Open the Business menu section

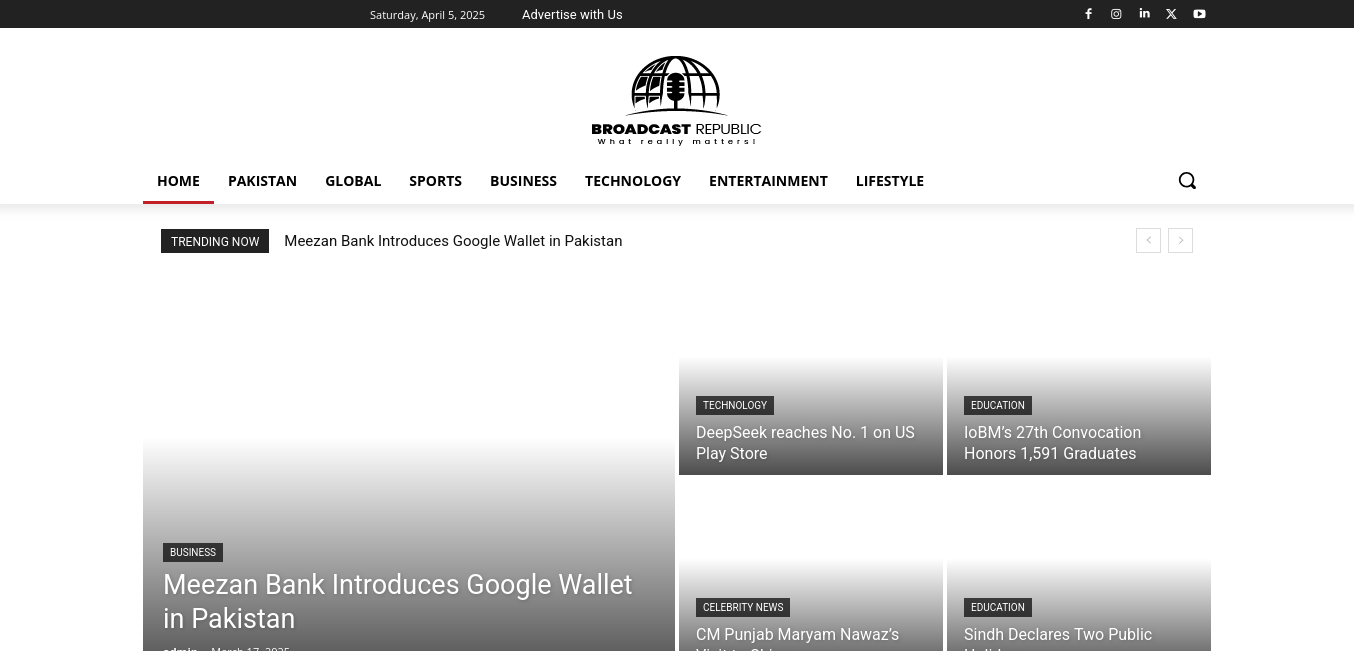[x=523, y=181]
